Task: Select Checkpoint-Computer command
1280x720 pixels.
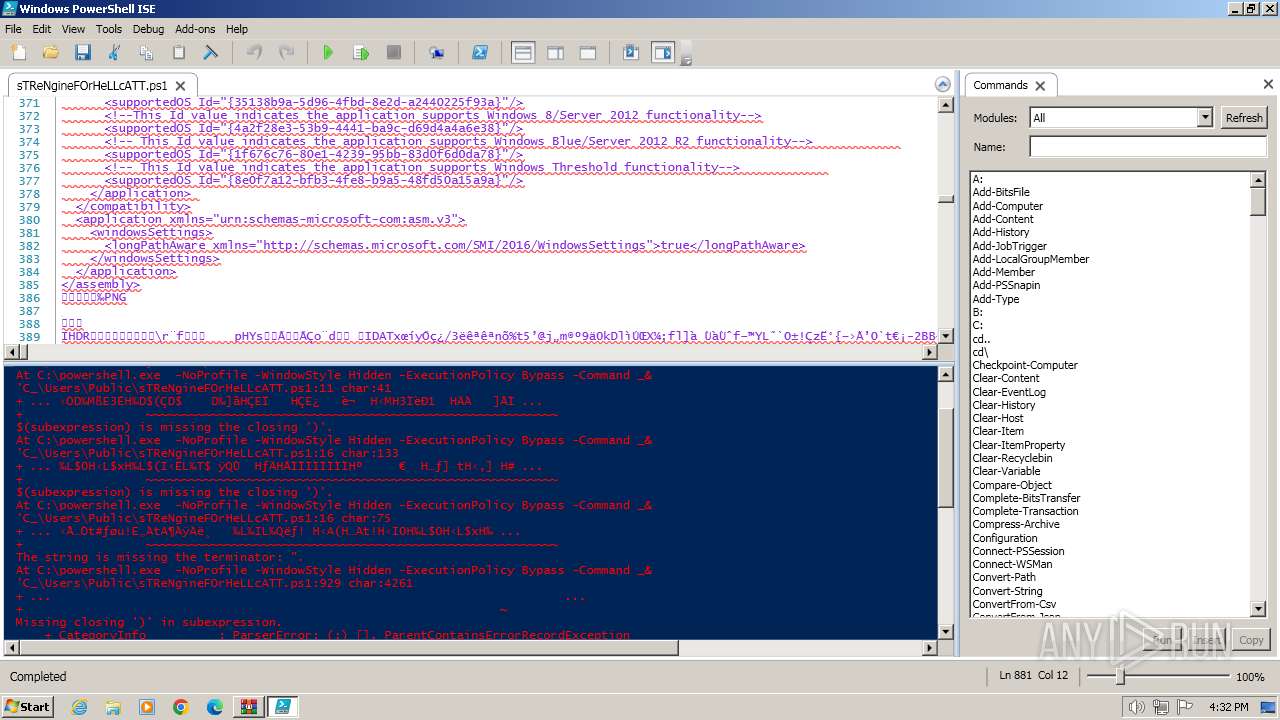Action: click(1025, 365)
